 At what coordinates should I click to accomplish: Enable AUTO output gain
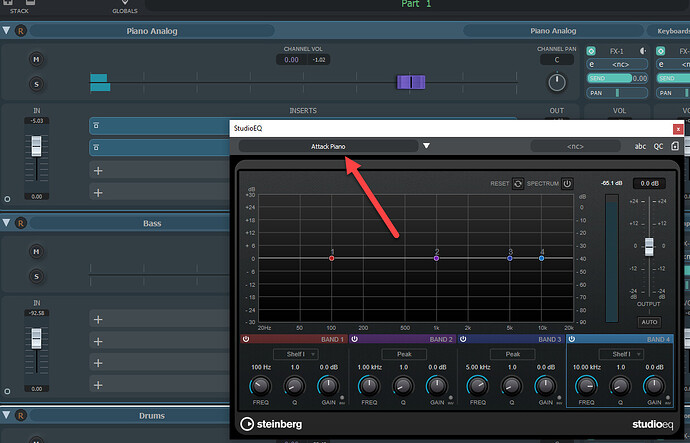tap(649, 322)
